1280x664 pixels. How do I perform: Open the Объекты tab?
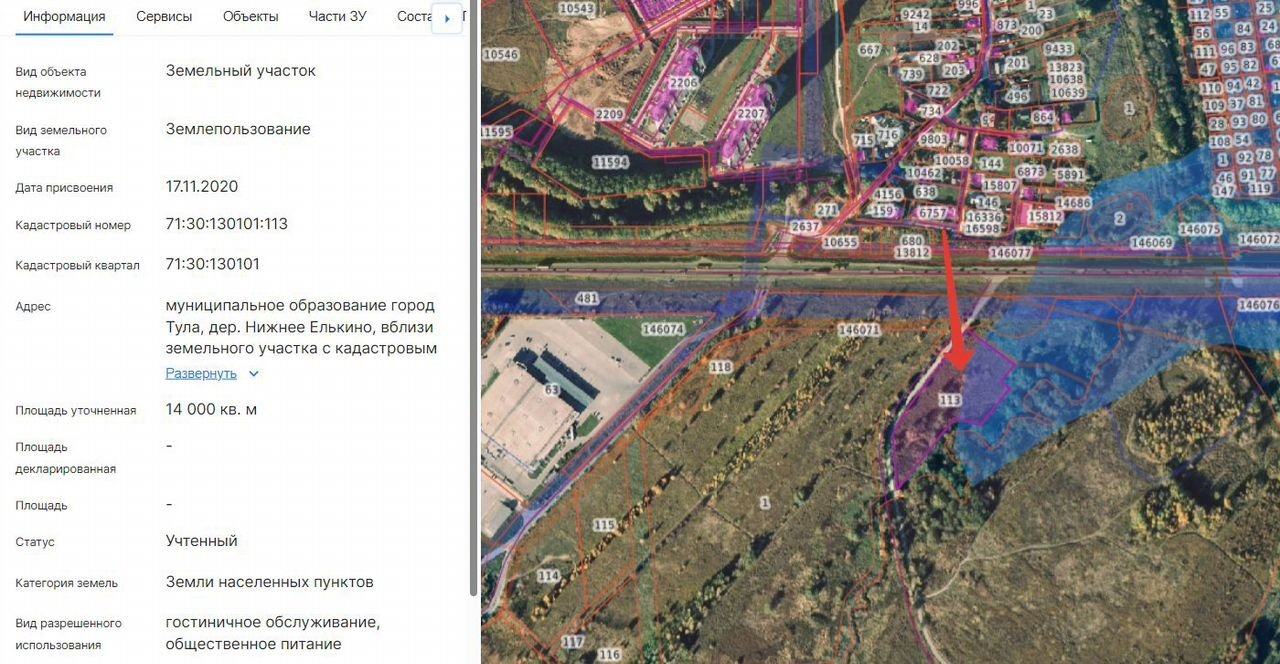point(250,17)
